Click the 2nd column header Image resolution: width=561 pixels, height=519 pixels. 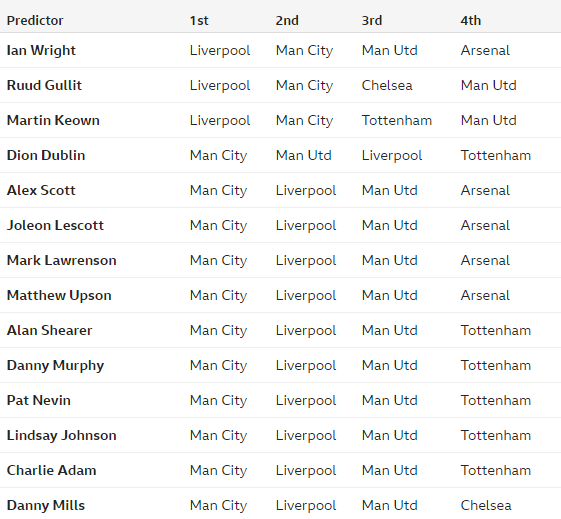point(287,20)
